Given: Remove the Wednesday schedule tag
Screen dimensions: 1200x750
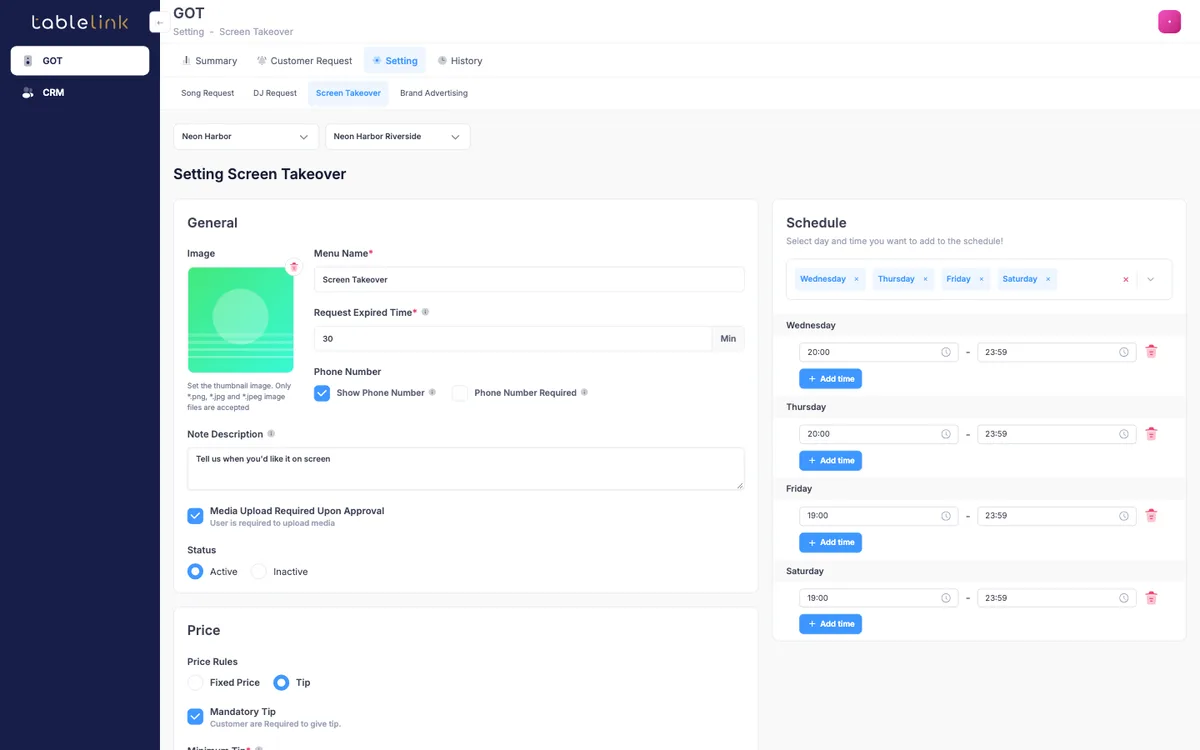Looking at the screenshot, I should tap(856, 279).
